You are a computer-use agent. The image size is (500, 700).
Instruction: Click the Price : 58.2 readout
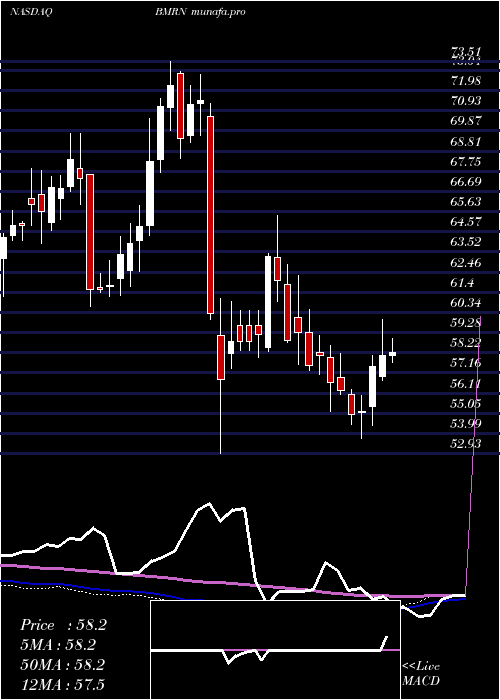click(63, 625)
